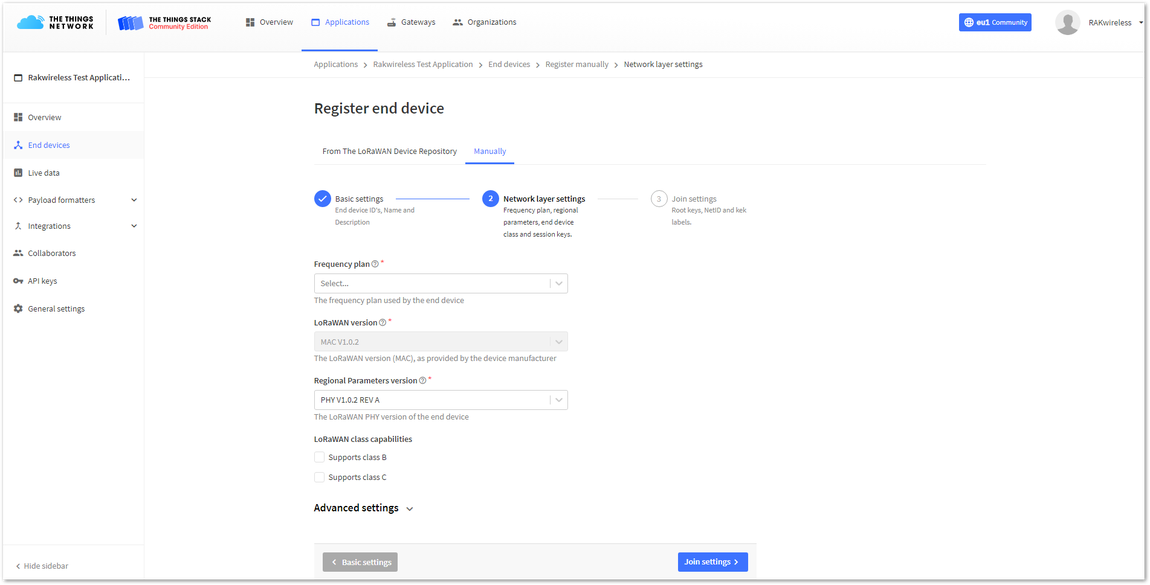Click the application icon beside Rakwireless Test Application in sidebar
The width and height of the screenshot is (1150, 585).
(x=18, y=78)
